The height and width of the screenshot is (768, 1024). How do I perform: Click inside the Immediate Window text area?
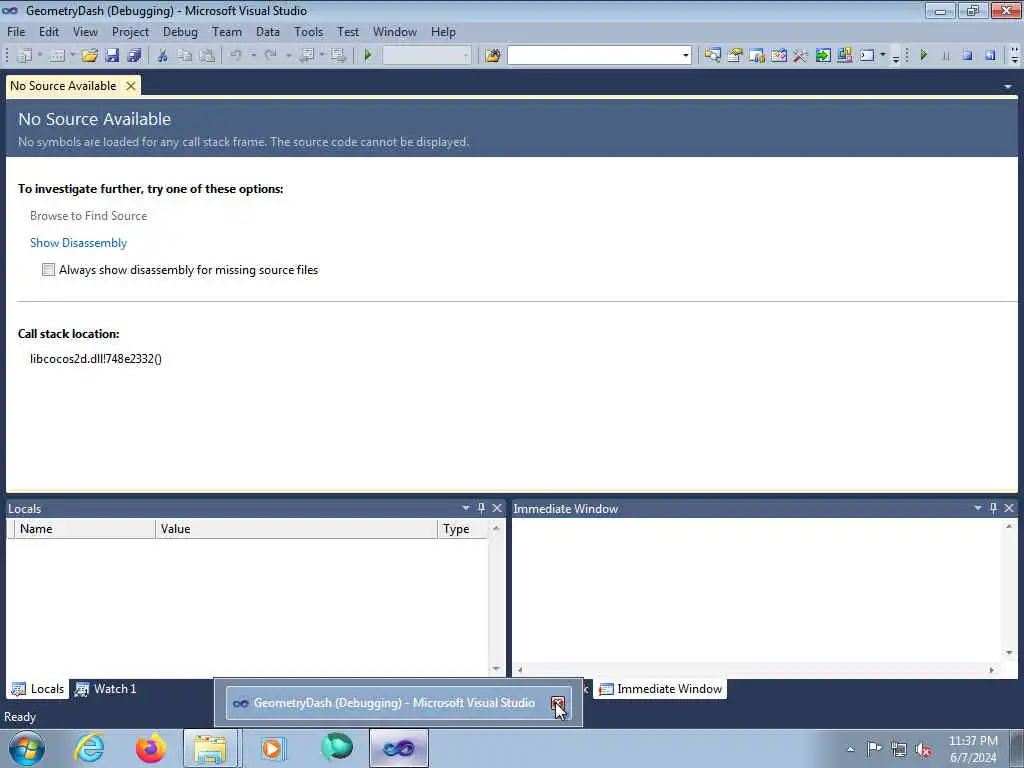(x=758, y=591)
